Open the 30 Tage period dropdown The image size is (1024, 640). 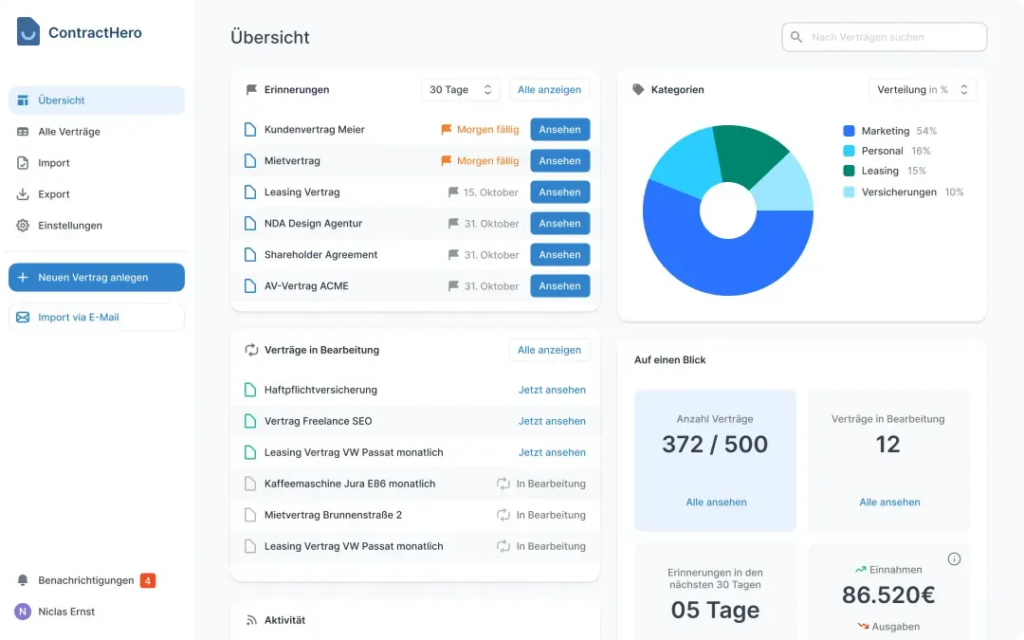coord(459,89)
